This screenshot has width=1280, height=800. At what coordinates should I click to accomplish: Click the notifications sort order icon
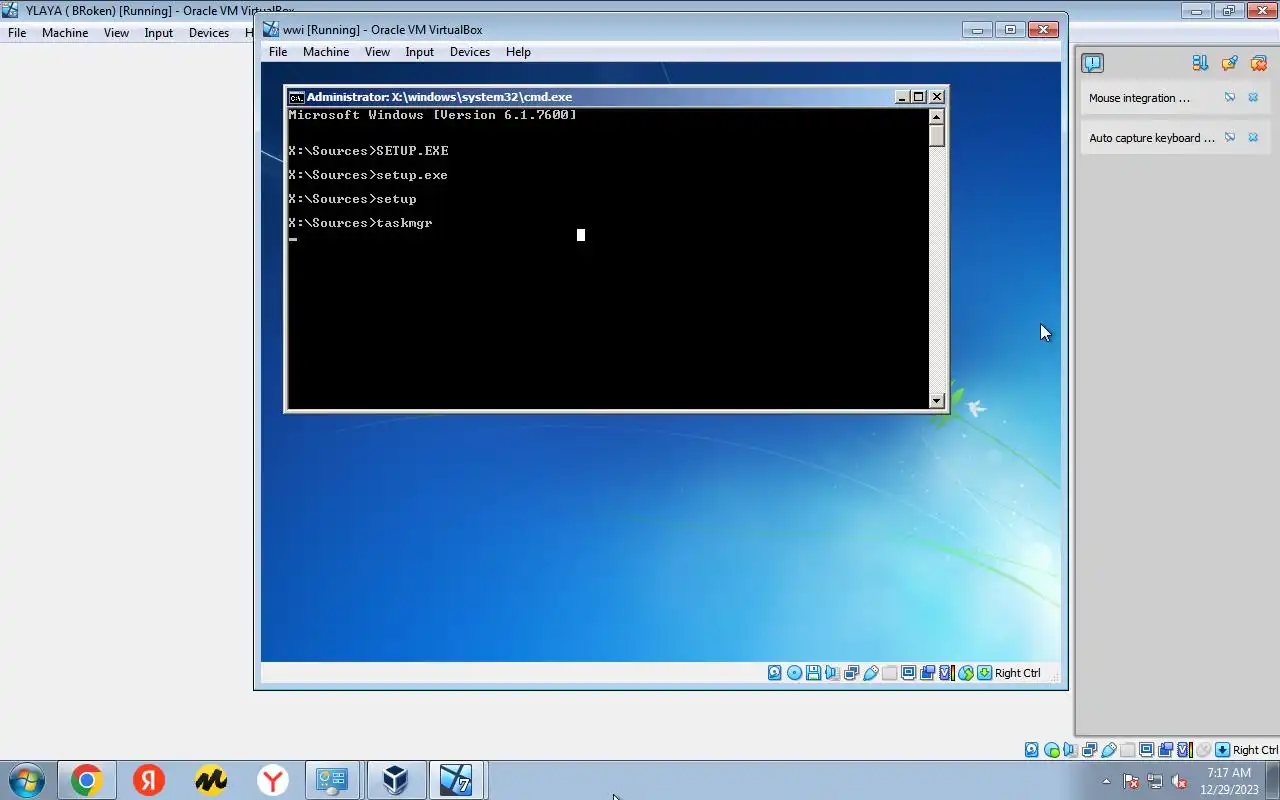(x=1200, y=63)
